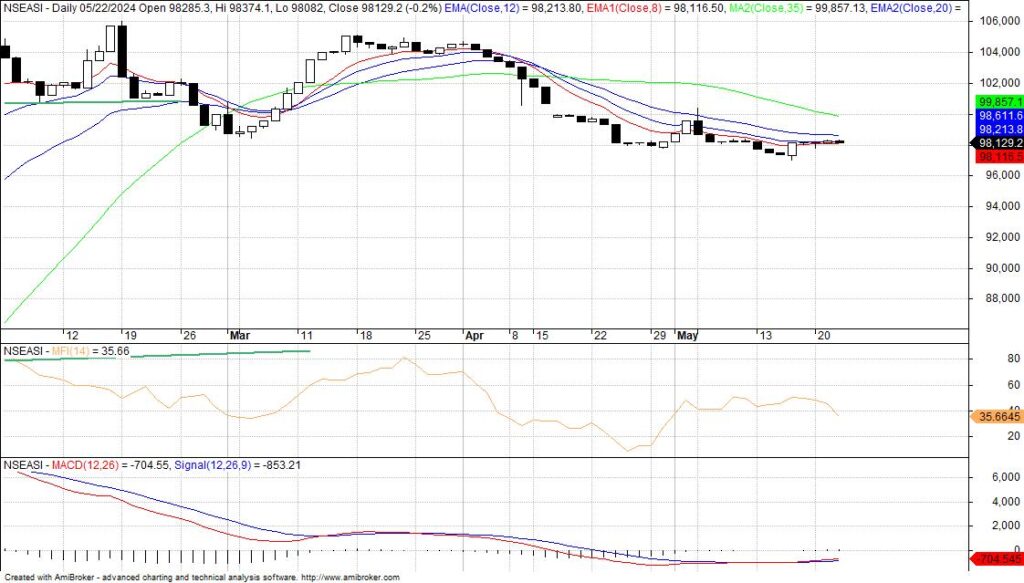Image resolution: width=1024 pixels, height=583 pixels.
Task: Click the blue 98,611.6 EMA2 price tag
Action: (x=996, y=116)
